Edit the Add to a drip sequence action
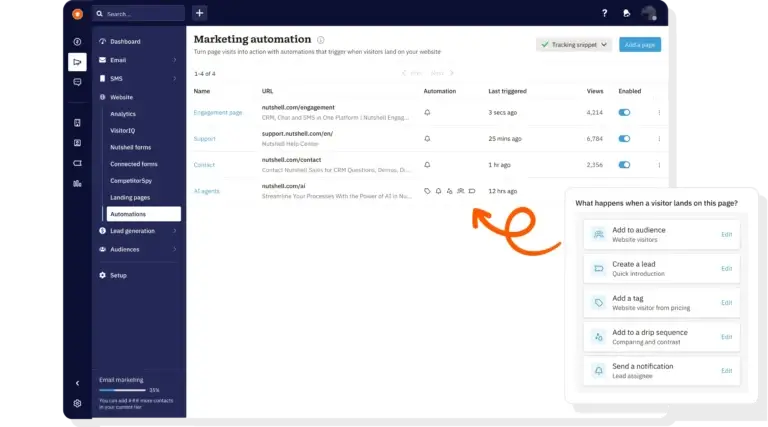The height and width of the screenshot is (427, 768). click(x=726, y=337)
